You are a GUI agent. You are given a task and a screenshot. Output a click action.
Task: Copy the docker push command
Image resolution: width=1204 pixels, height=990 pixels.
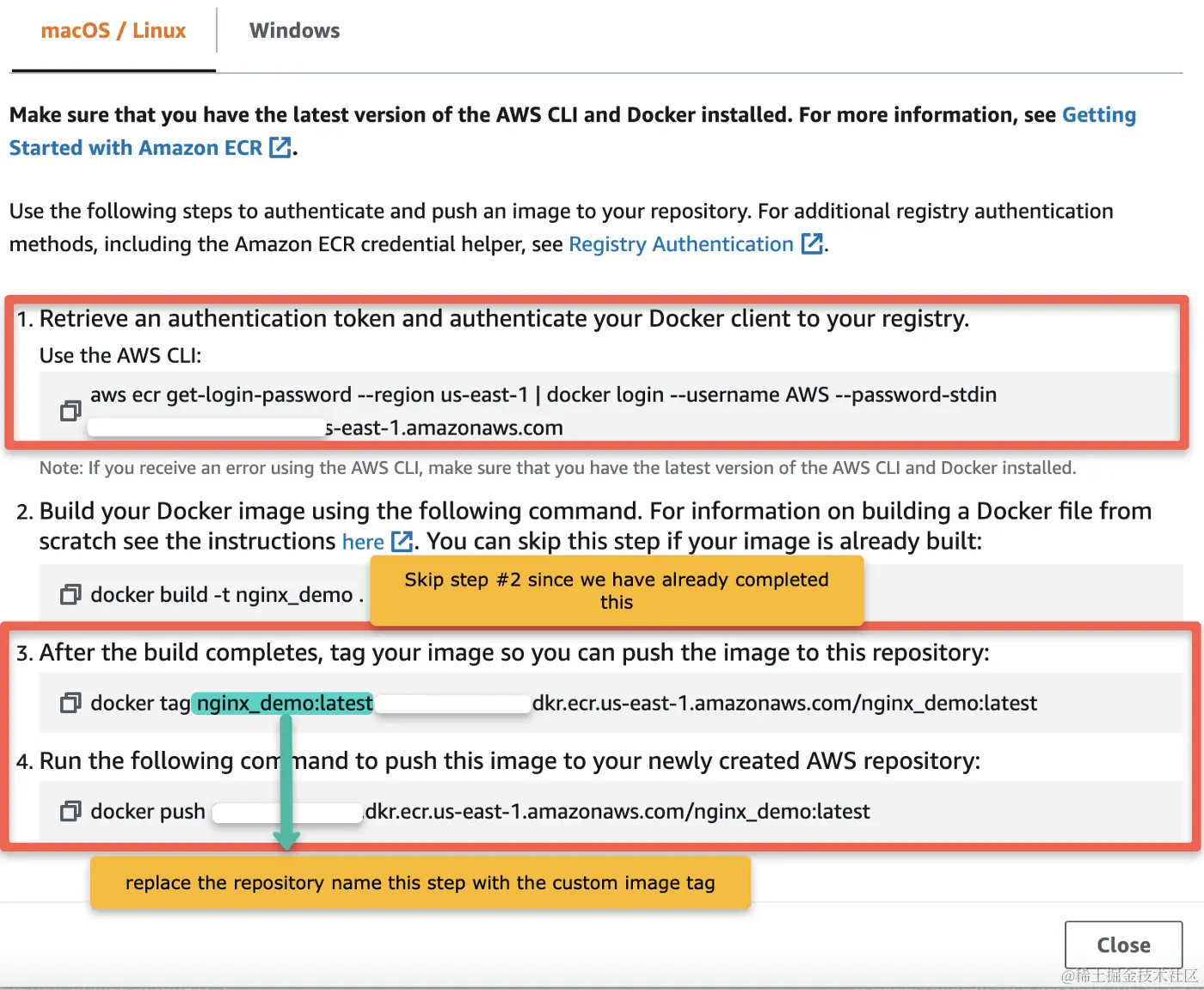point(71,811)
